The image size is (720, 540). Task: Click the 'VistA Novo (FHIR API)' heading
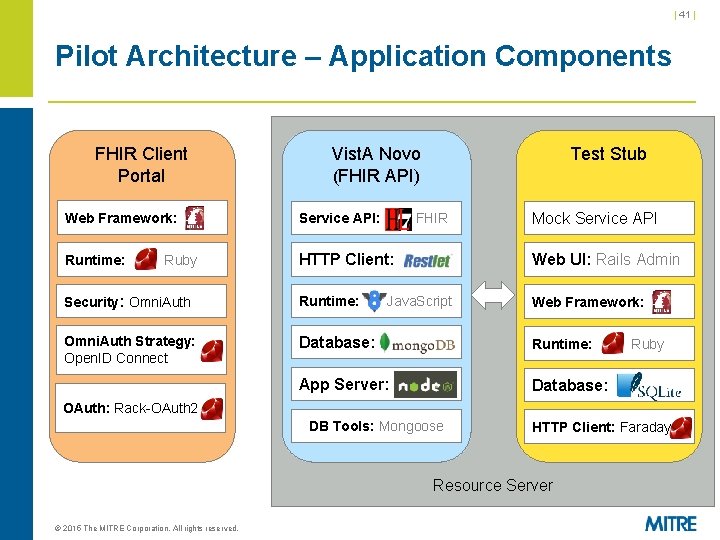pyautogui.click(x=376, y=164)
